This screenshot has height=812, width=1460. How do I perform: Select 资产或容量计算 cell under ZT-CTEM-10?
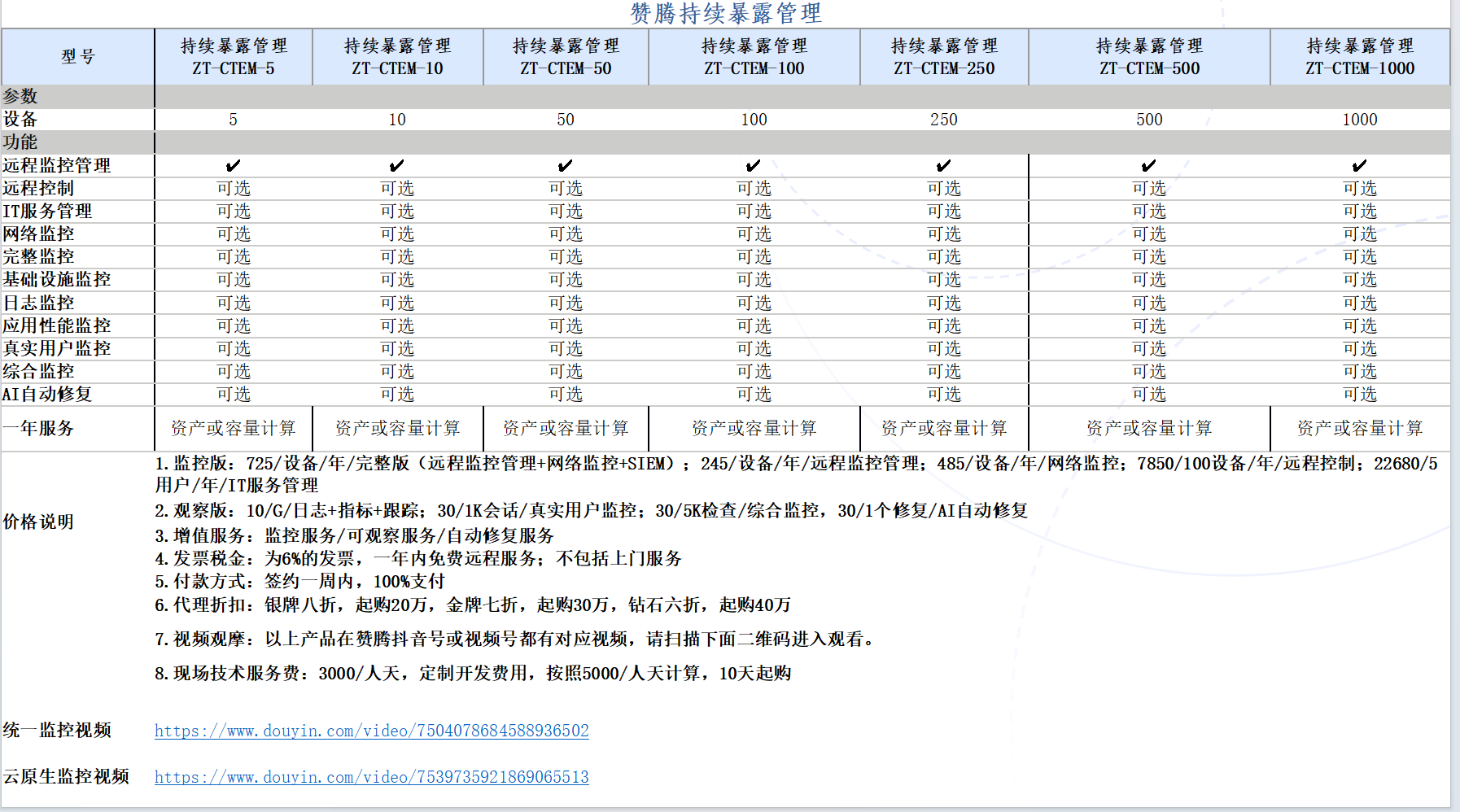tap(397, 428)
